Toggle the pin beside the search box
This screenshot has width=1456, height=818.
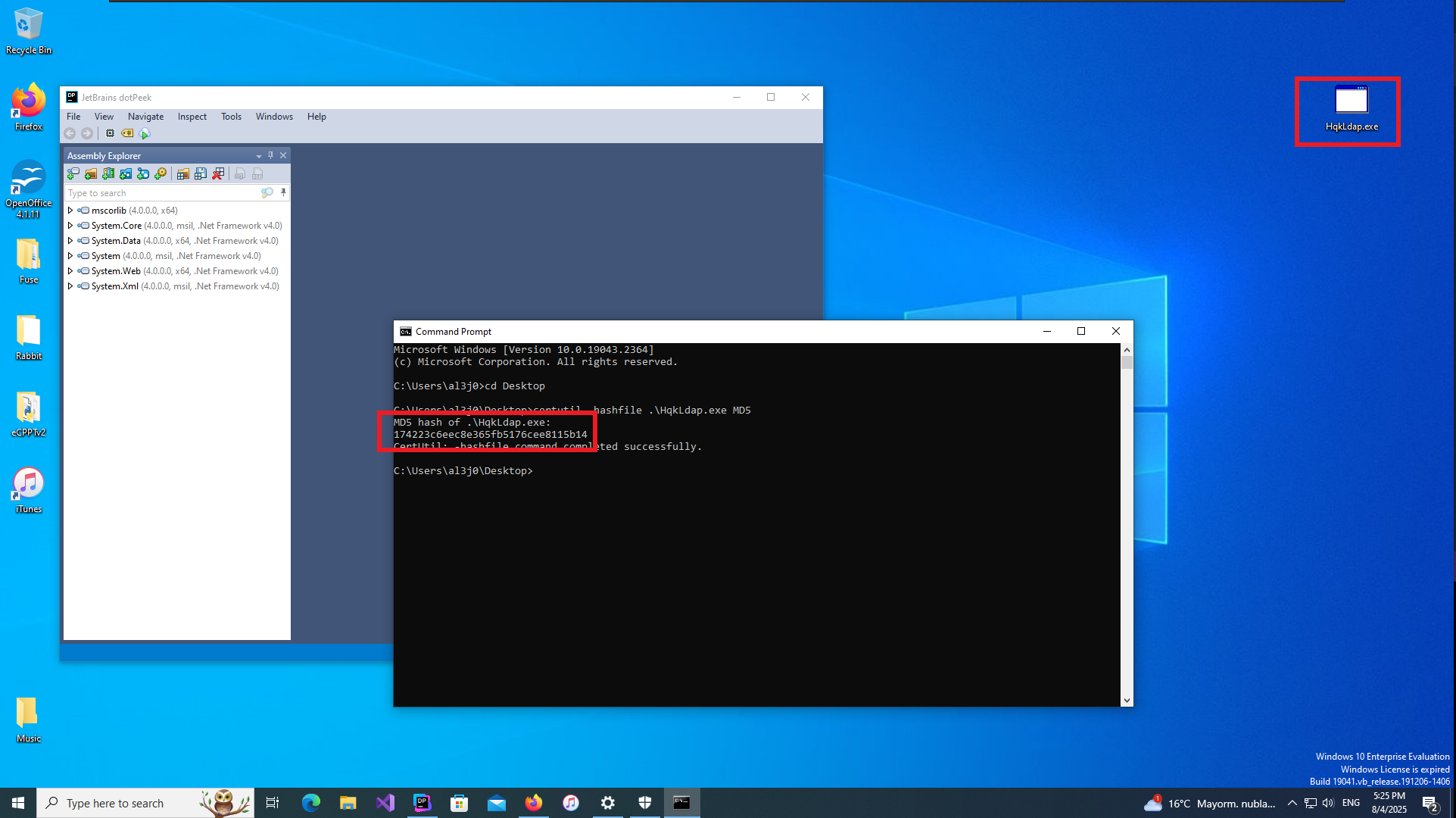(284, 193)
